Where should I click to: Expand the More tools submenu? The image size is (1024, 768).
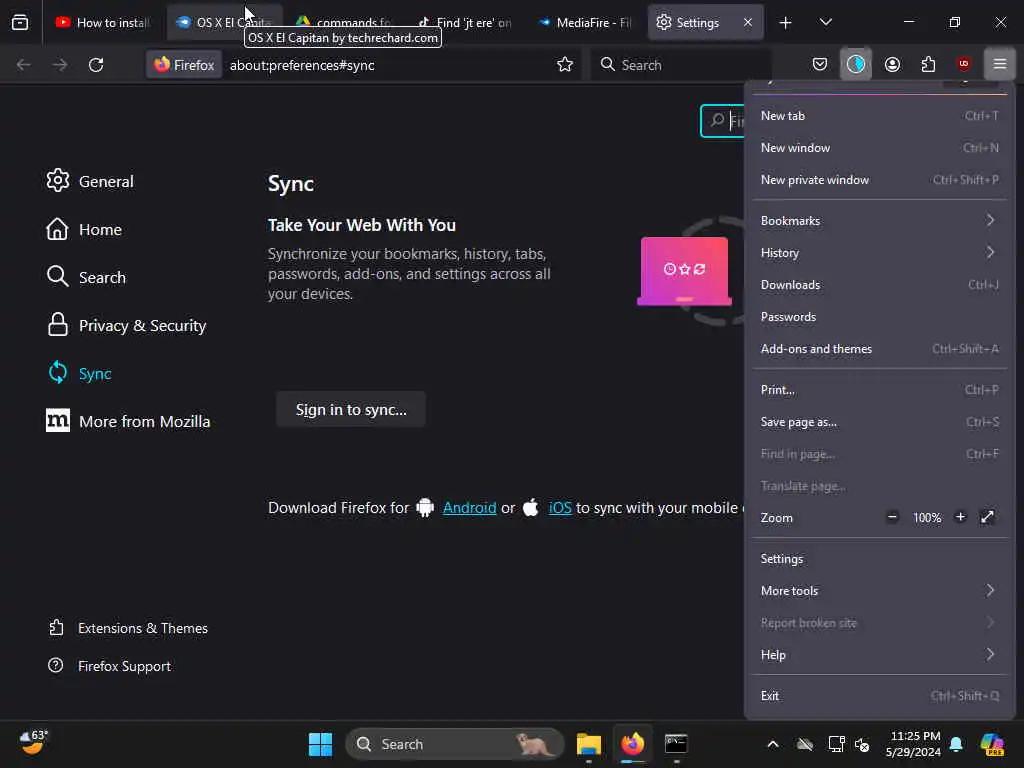tap(880, 590)
